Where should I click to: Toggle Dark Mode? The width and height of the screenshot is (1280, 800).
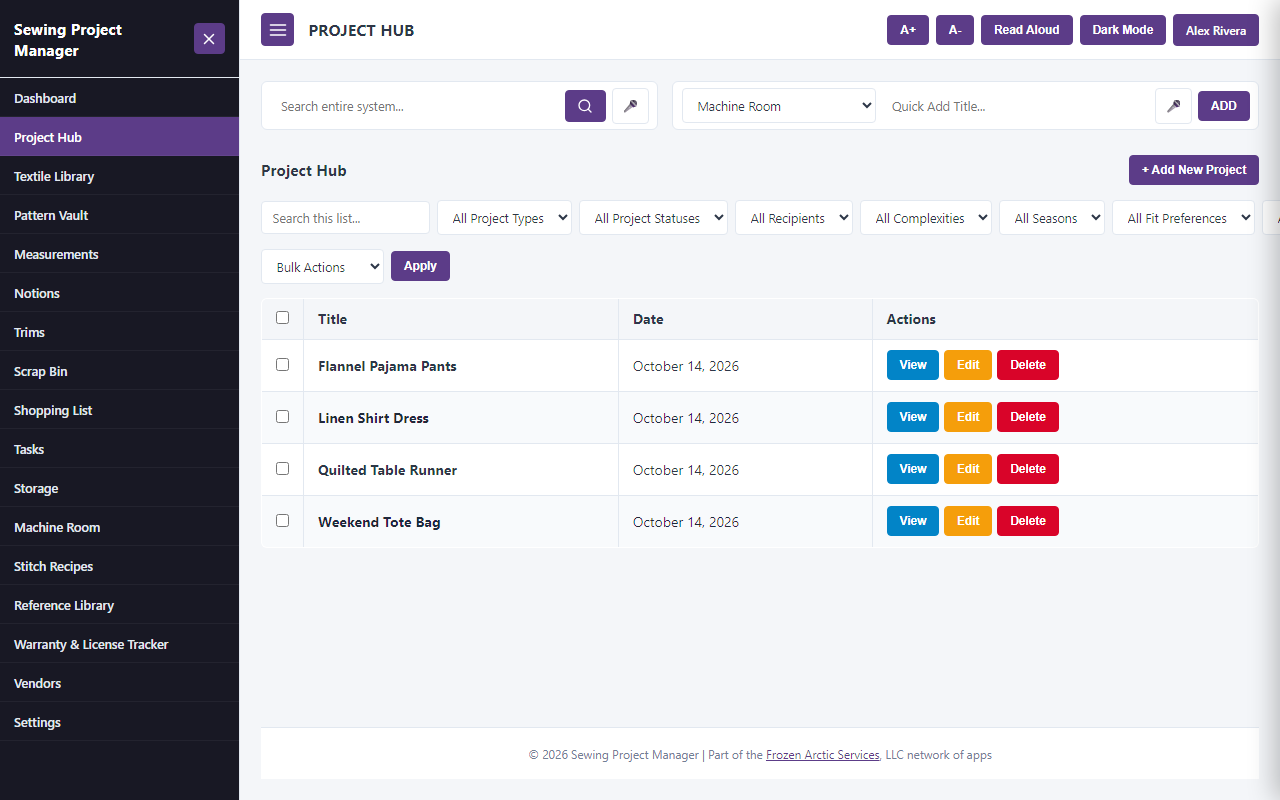point(1123,30)
